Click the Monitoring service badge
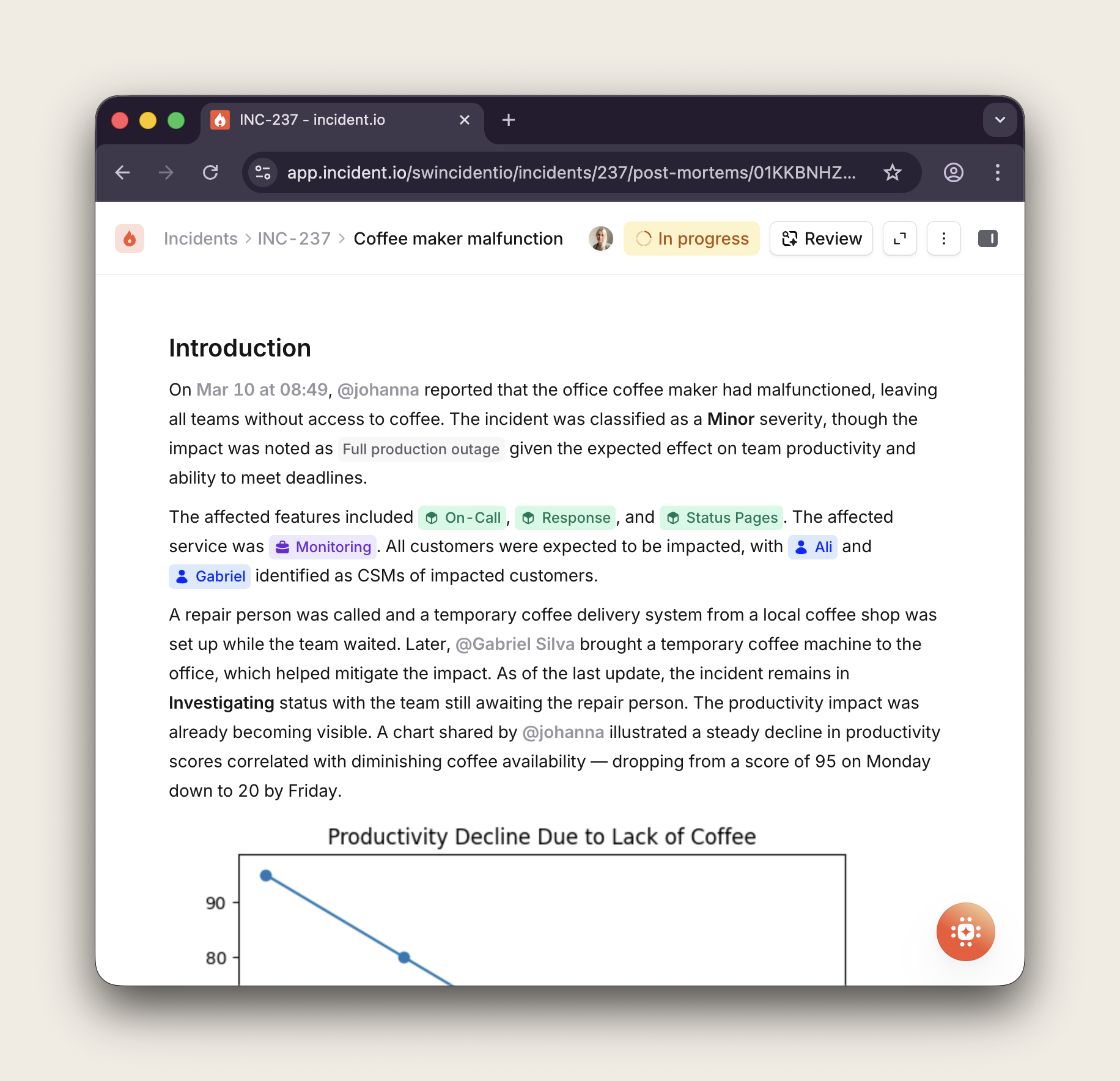The image size is (1120, 1081). pos(323,546)
